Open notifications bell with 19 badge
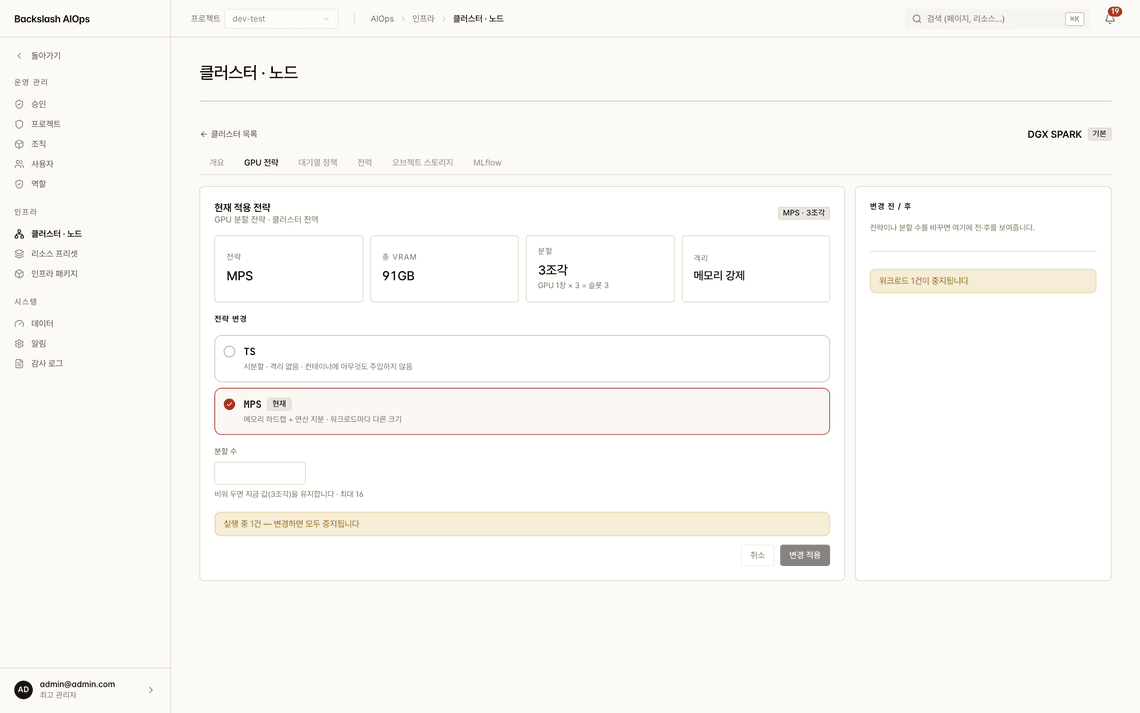Viewport: 1140px width, 713px height. [1110, 18]
